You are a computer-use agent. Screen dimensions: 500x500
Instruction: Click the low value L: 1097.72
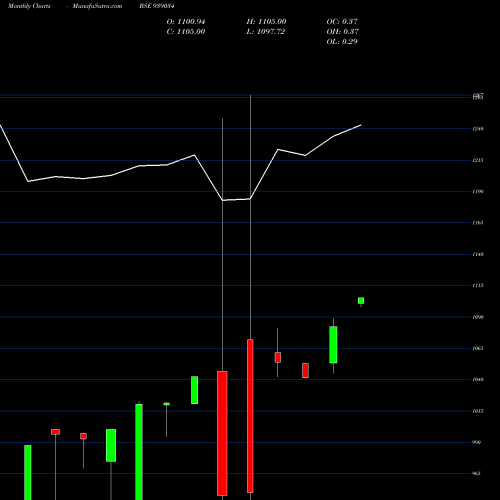[266, 32]
